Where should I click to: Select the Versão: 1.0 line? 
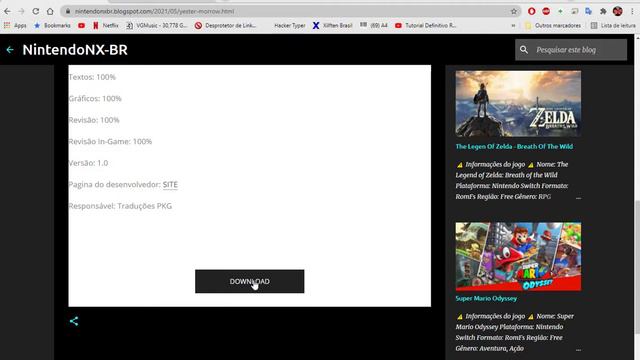[x=89, y=163]
